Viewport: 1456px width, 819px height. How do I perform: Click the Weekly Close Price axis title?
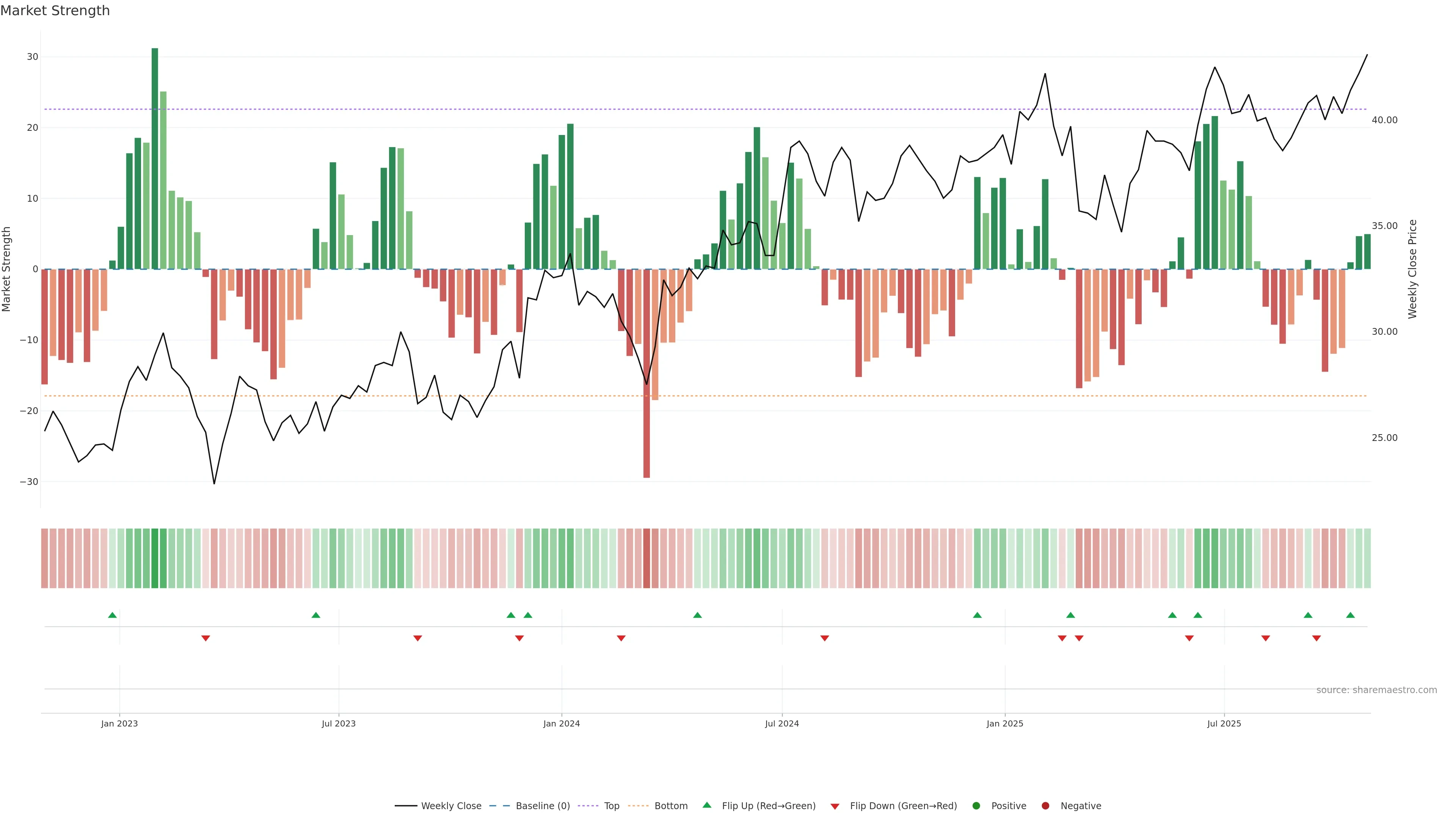tap(1412, 269)
